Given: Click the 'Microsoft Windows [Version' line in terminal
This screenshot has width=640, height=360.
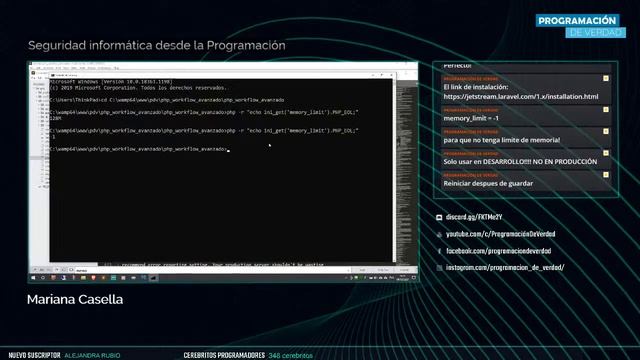Looking at the screenshot, I should pos(111,82).
